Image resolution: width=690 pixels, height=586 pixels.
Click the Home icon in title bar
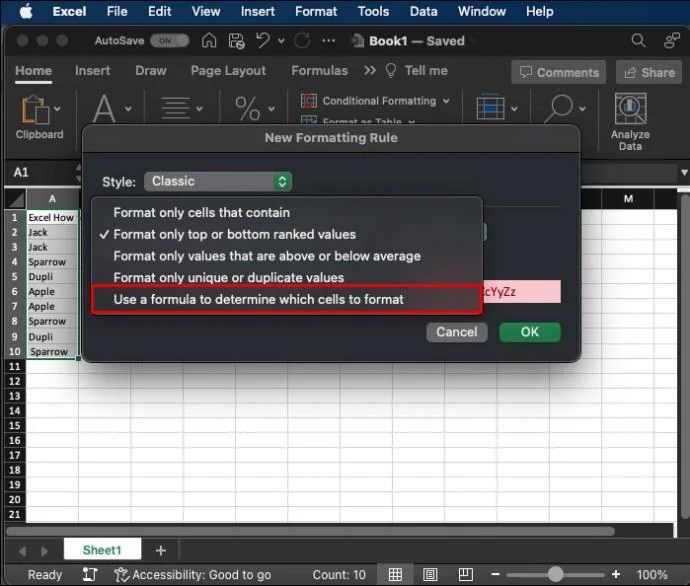pyautogui.click(x=209, y=41)
